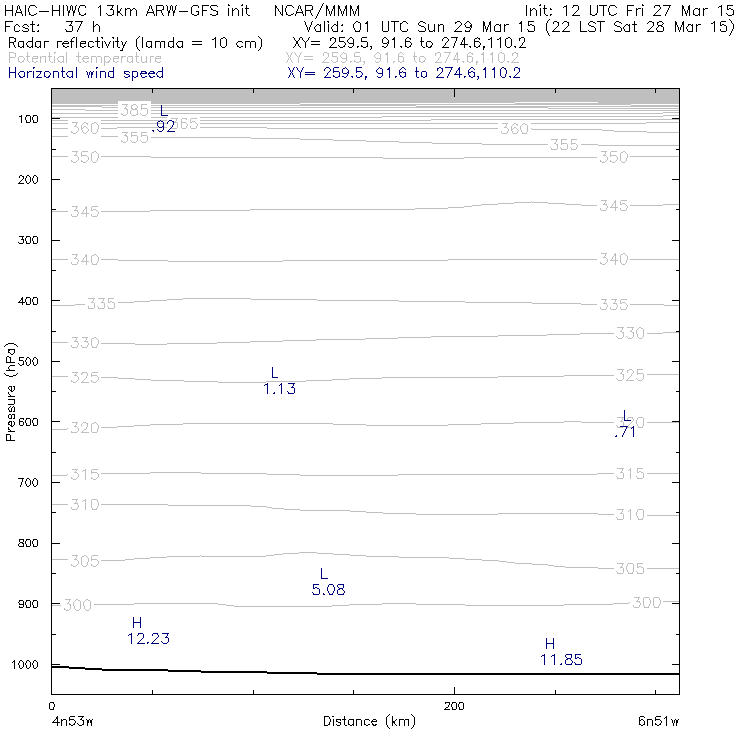
Task: Click the '6n51w' end location label
Action: coord(659,721)
